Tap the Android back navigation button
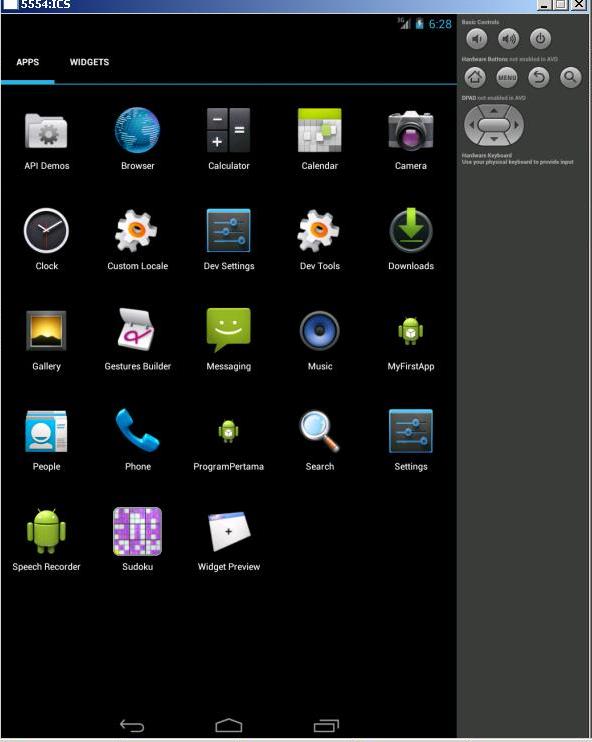592x742 pixels. (x=132, y=724)
